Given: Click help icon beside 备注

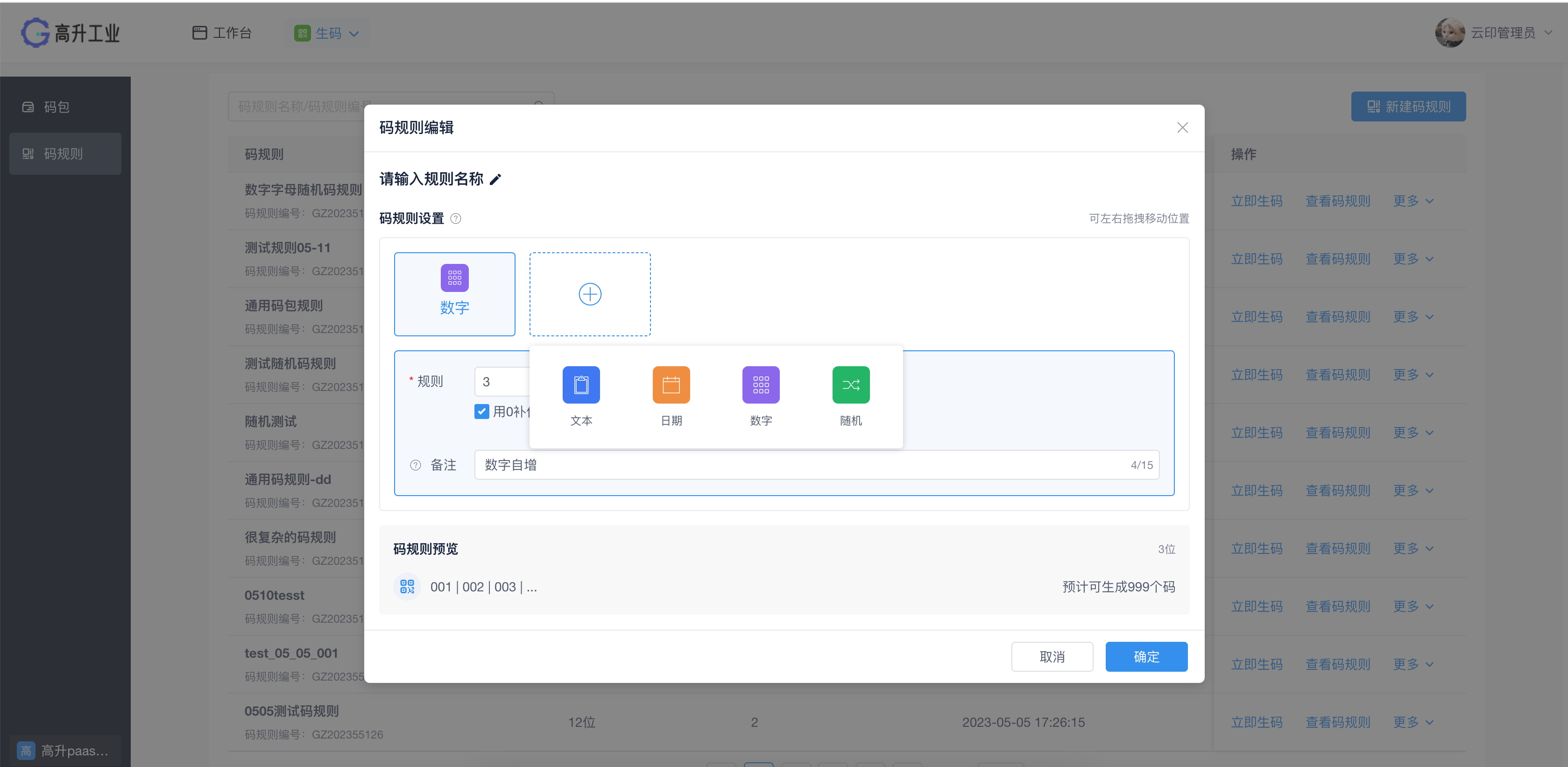Looking at the screenshot, I should [416, 465].
